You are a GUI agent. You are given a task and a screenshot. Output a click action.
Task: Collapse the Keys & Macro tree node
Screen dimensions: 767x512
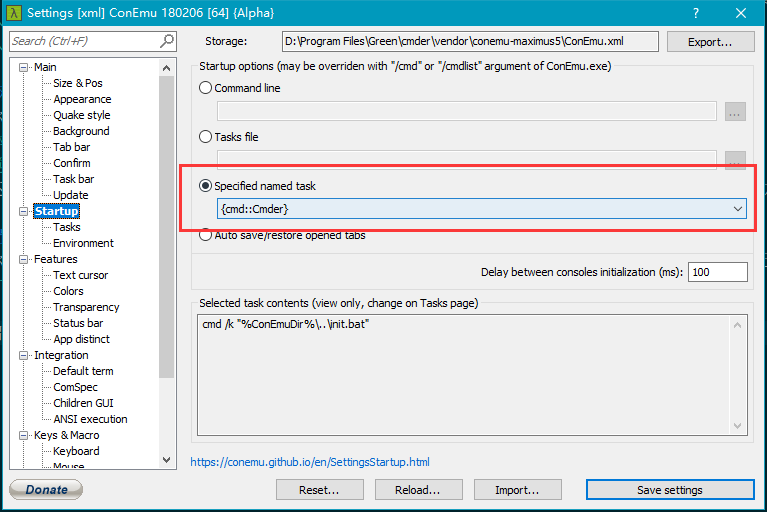23,435
